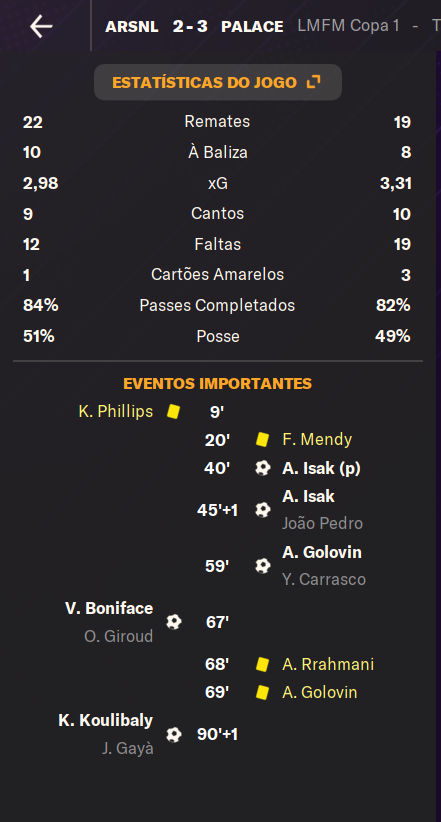Click the 90'+1 Koulibaly goal icon
This screenshot has height=822, width=441.
pos(174,734)
